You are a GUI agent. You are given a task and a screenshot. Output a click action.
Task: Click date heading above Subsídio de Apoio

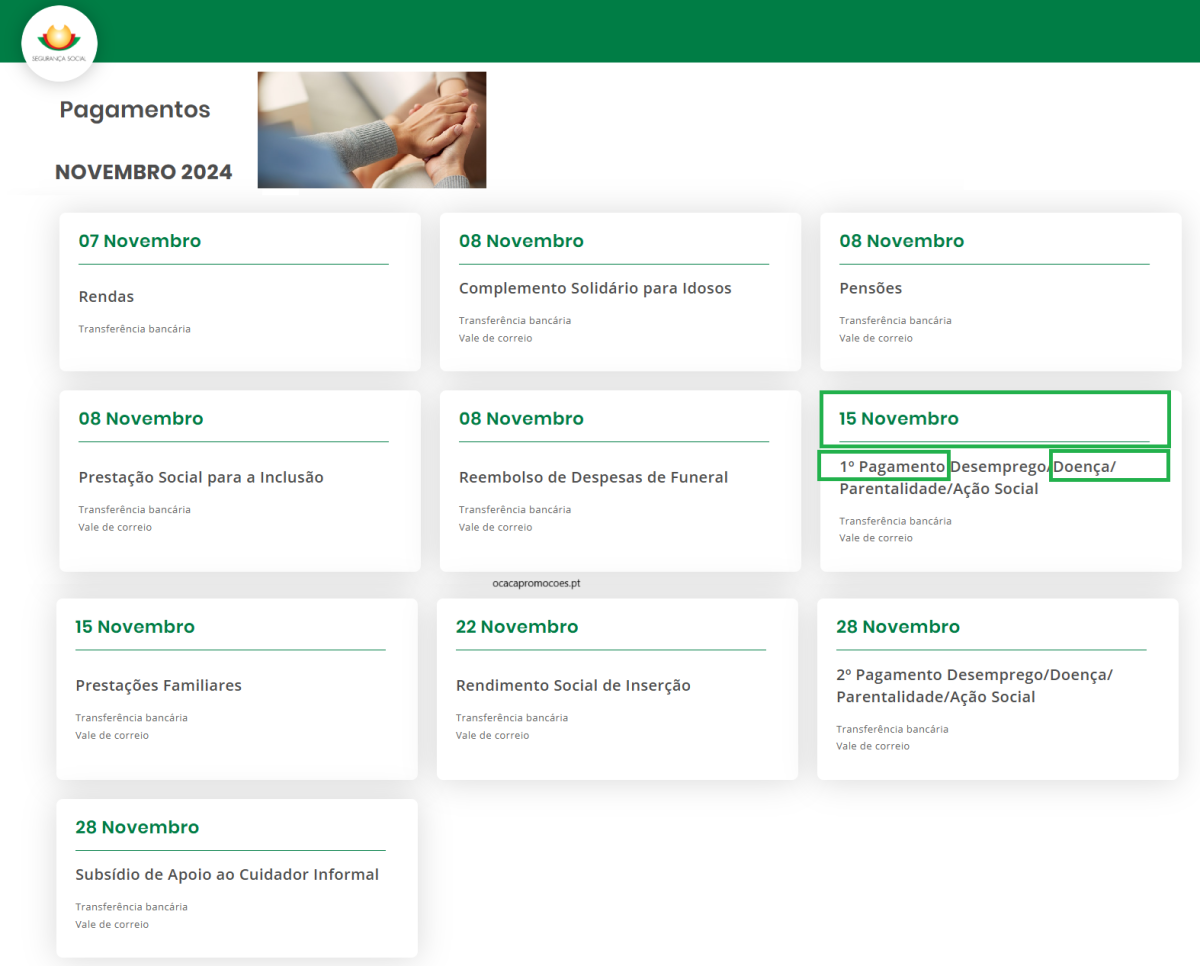click(x=137, y=827)
